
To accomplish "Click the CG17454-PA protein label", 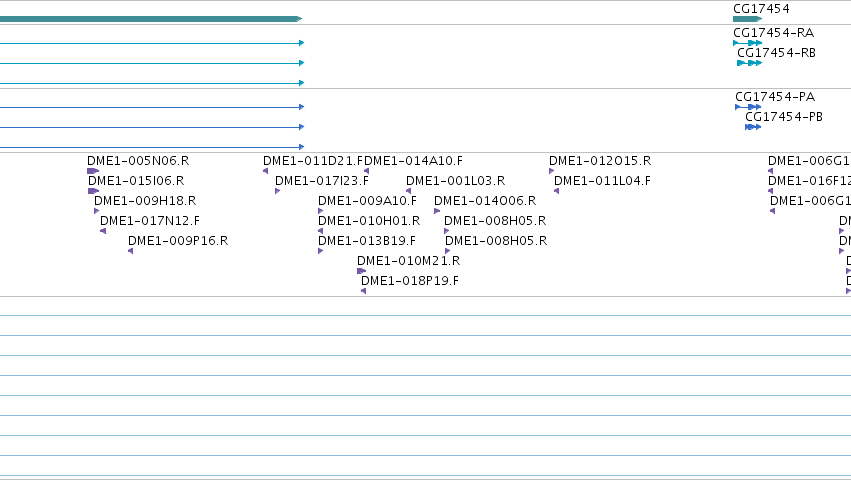I will tap(775, 97).
